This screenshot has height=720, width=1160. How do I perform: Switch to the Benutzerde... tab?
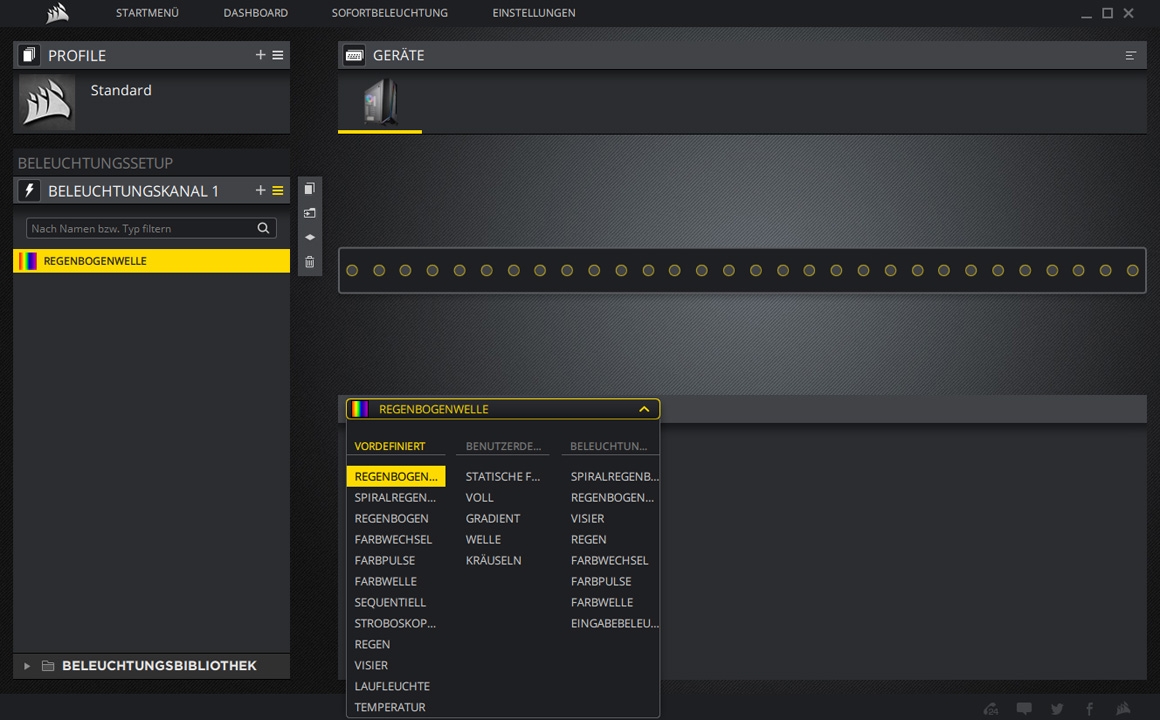503,446
